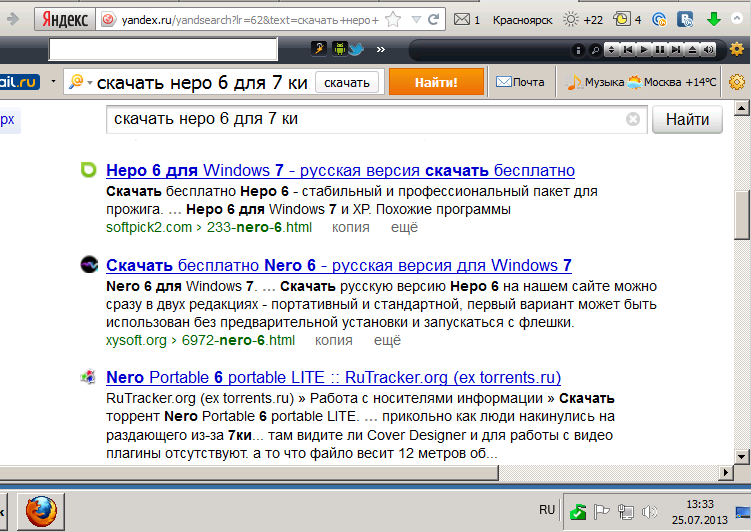The height and width of the screenshot is (532, 751).
Task: Bookmark this page with the star icon
Action: (x=393, y=20)
